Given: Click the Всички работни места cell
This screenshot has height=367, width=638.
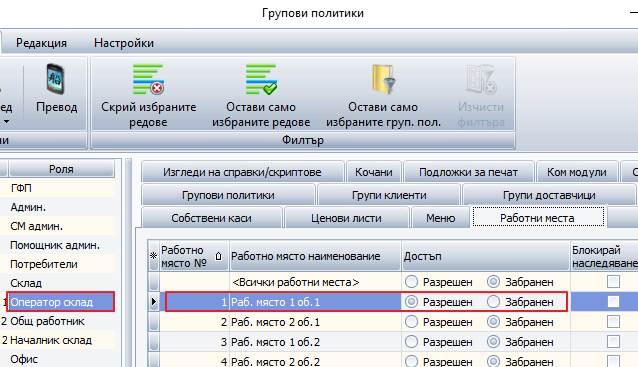Looking at the screenshot, I should [315, 282].
